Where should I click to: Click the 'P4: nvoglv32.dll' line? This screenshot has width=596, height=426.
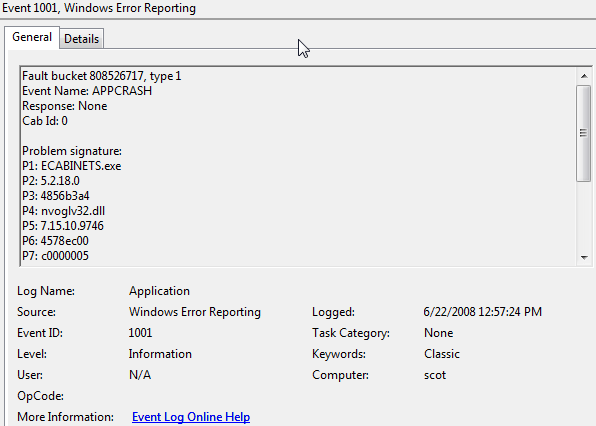click(x=63, y=211)
